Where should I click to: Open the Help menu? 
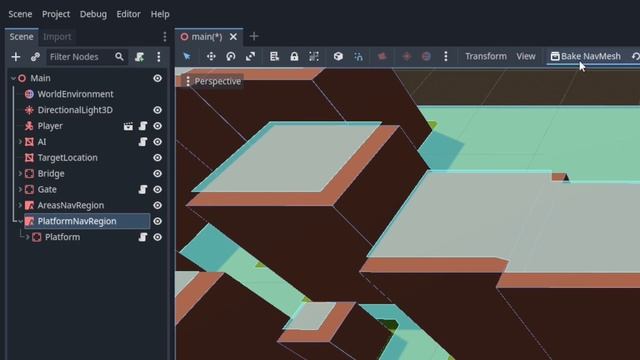[x=160, y=14]
